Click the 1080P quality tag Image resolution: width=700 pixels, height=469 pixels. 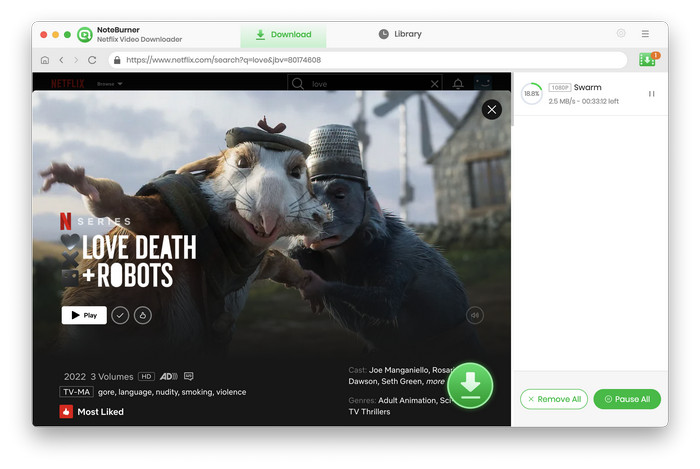[x=559, y=87]
